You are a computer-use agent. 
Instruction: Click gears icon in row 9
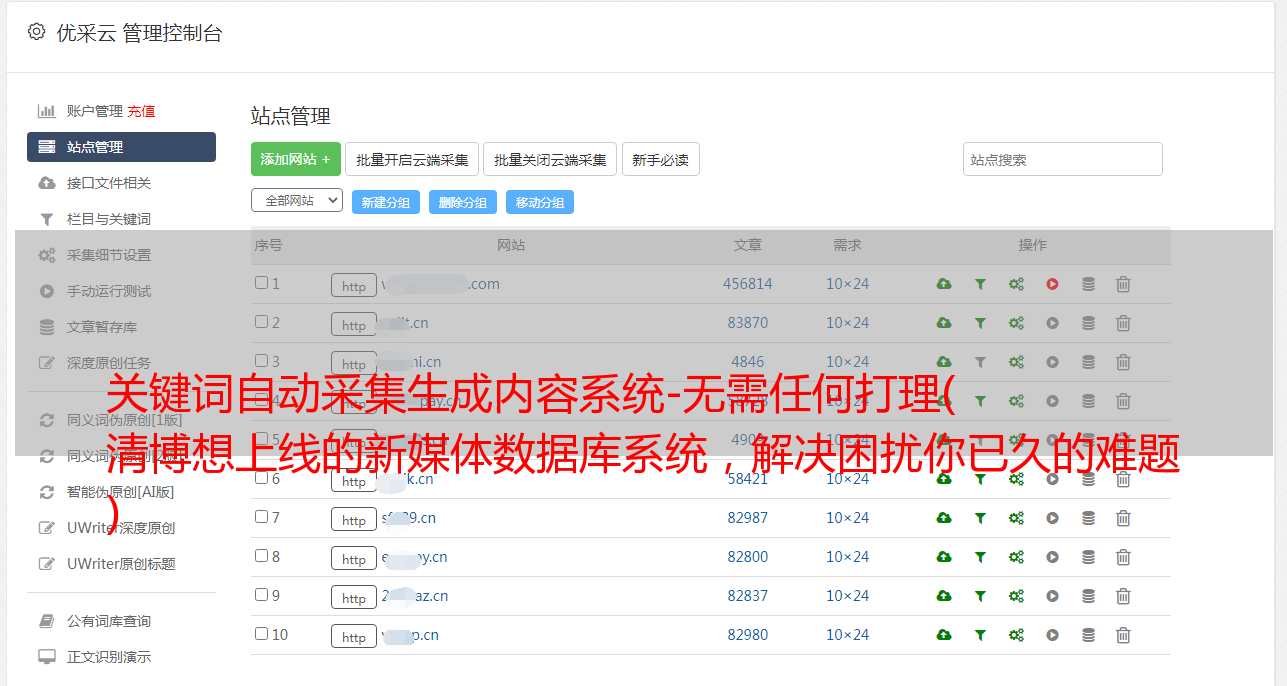(x=1016, y=596)
